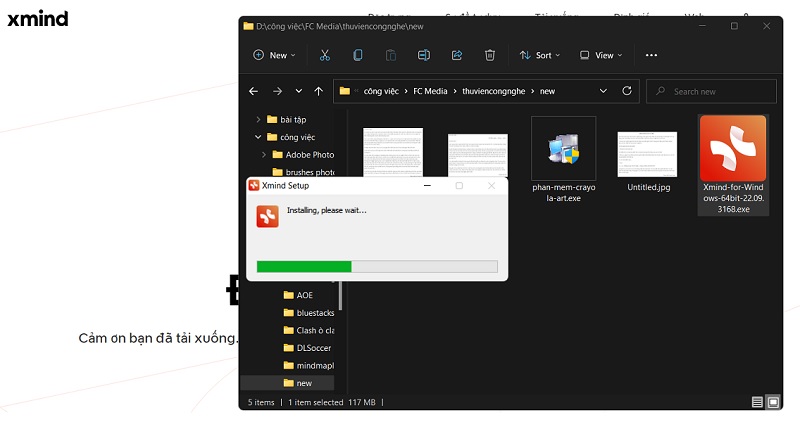The height and width of the screenshot is (422, 800).
Task: Select 'bài tập' folder in navigation tree
Action: [x=287, y=119]
